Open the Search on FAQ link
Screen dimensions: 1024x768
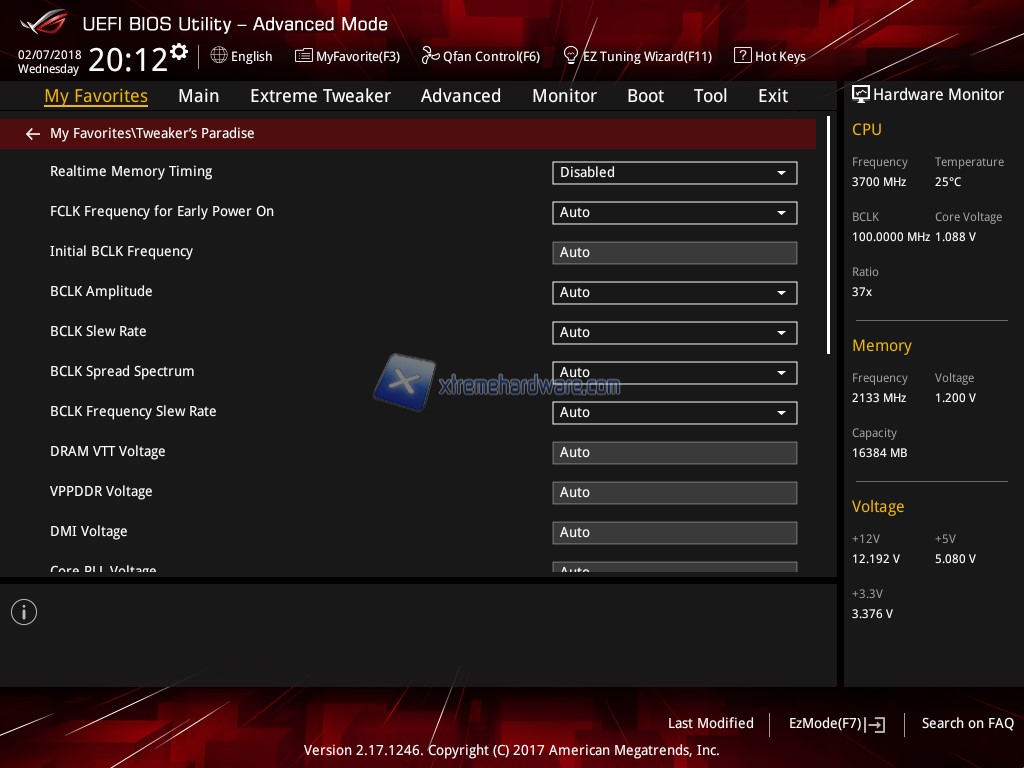click(967, 724)
